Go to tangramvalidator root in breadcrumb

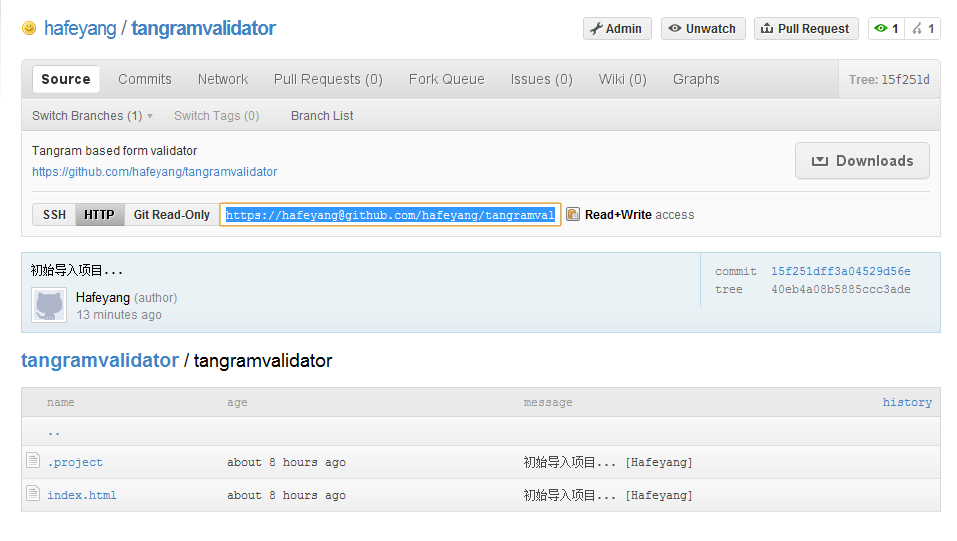(100, 360)
